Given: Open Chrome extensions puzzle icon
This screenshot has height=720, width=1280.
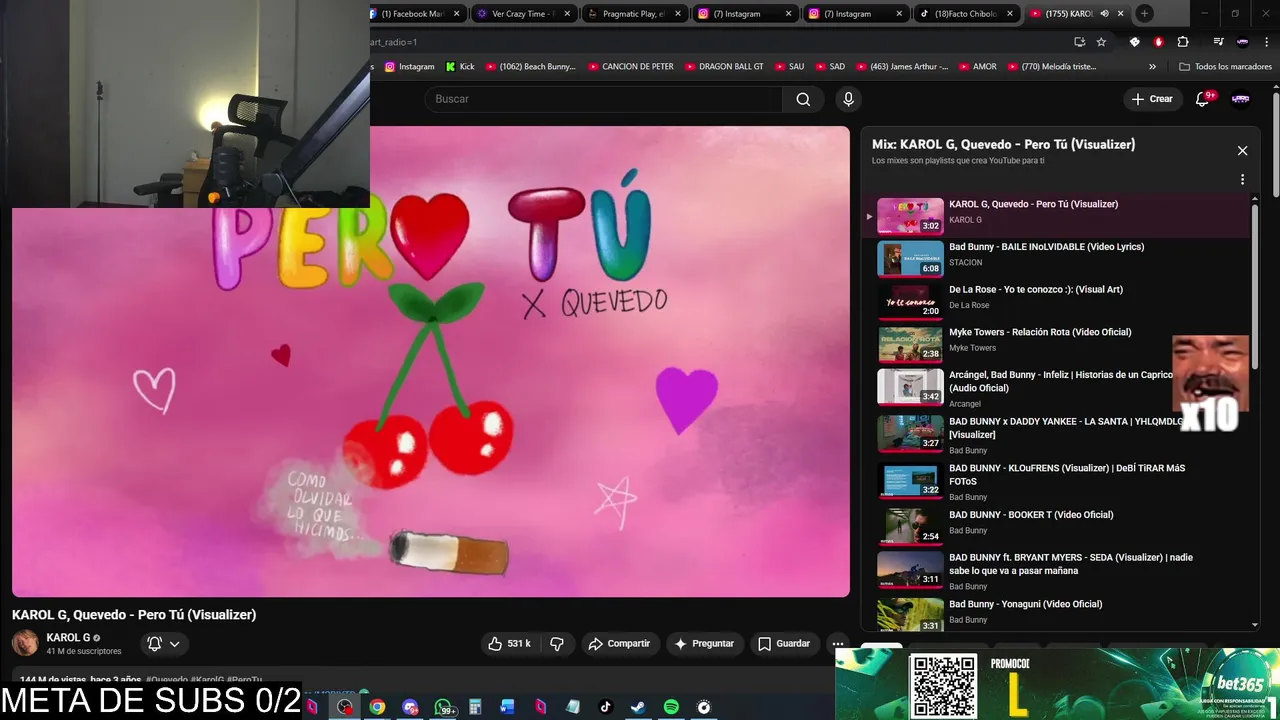Looking at the screenshot, I should [1183, 42].
